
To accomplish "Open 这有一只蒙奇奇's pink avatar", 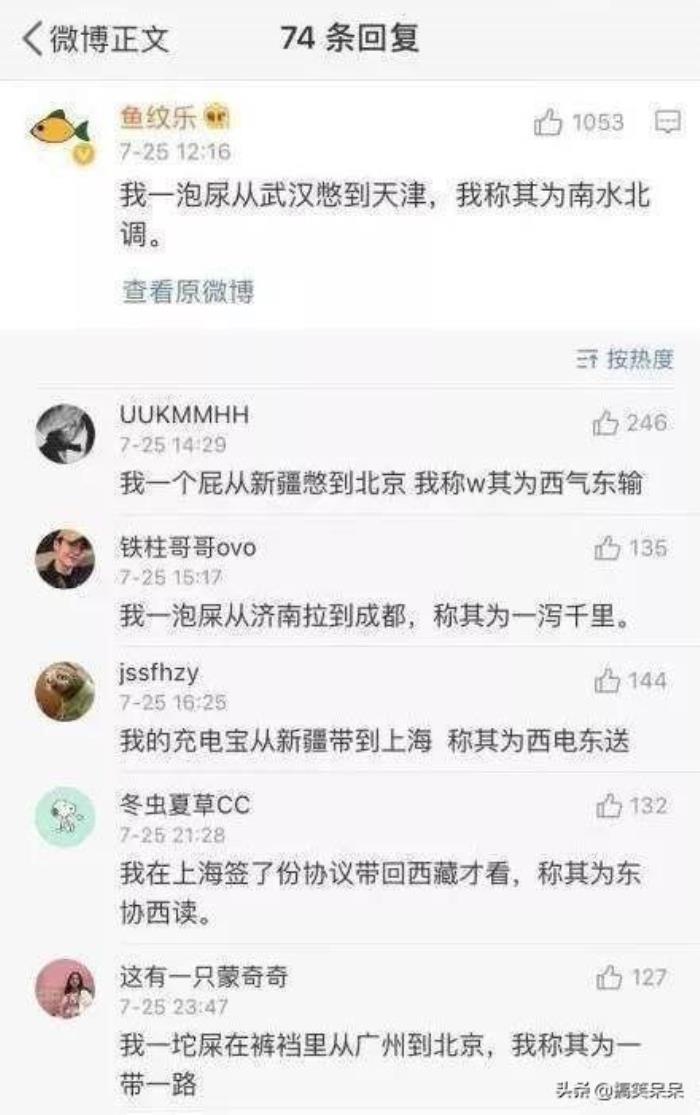I will pos(65,988).
